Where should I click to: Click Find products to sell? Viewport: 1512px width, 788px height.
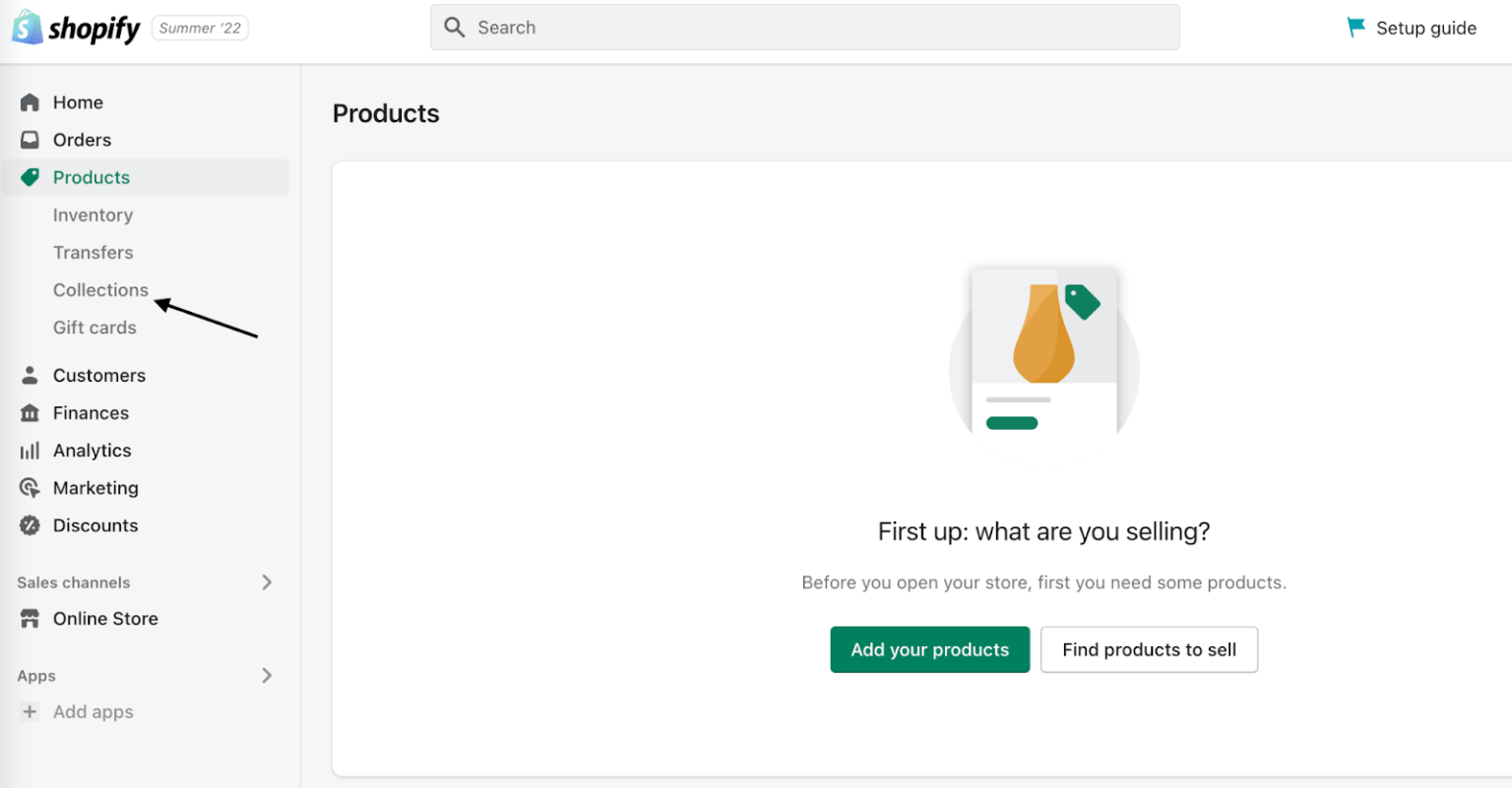pyautogui.click(x=1149, y=649)
